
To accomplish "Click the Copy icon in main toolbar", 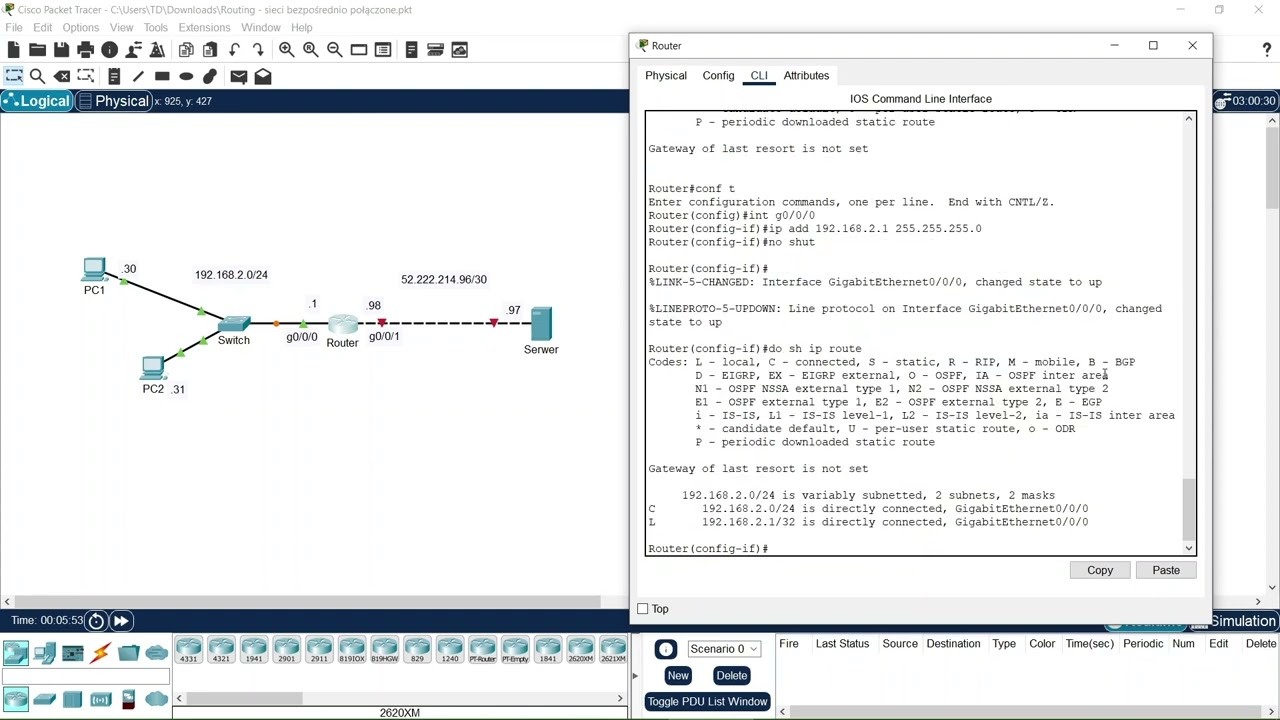I will click(x=186, y=49).
